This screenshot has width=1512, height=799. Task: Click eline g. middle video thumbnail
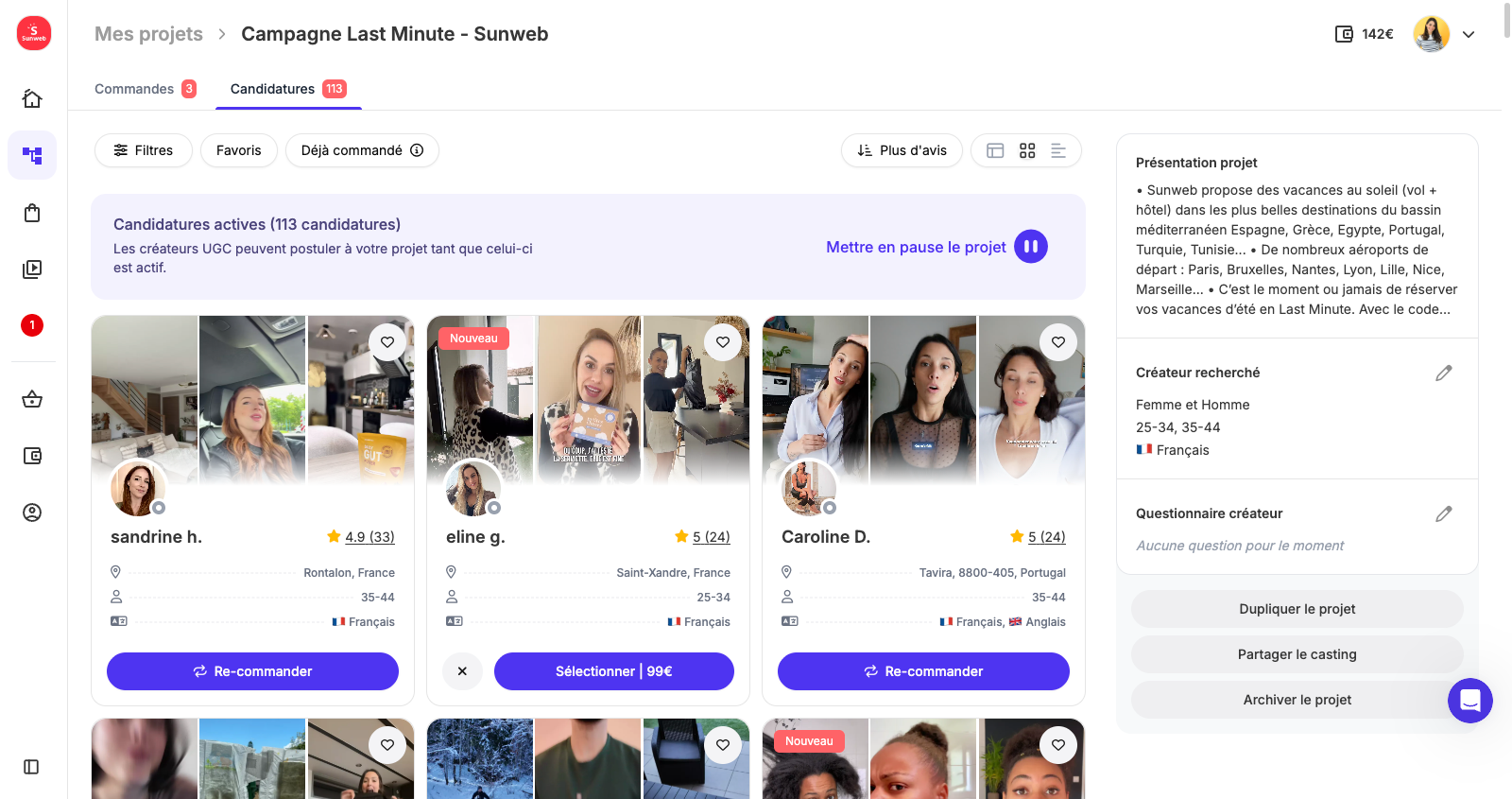589,399
